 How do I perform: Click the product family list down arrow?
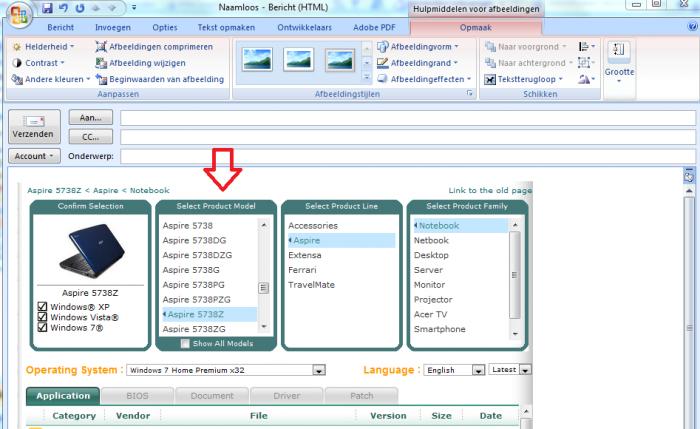pyautogui.click(x=515, y=333)
